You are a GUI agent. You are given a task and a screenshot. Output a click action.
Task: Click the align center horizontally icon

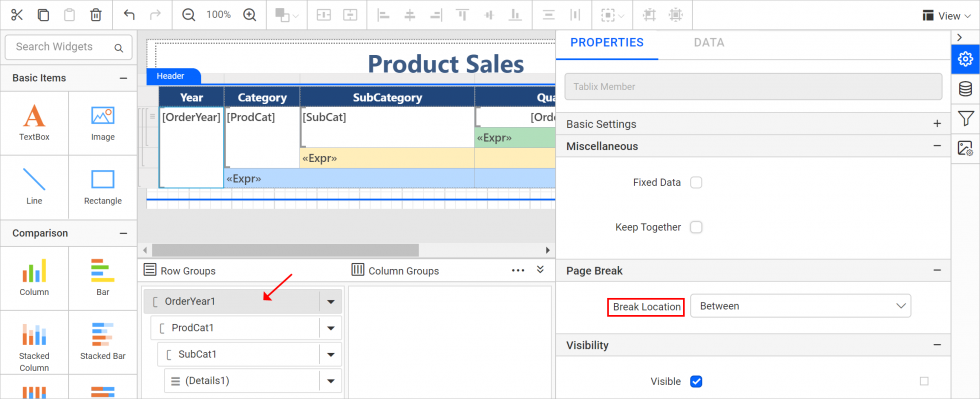[x=409, y=14]
